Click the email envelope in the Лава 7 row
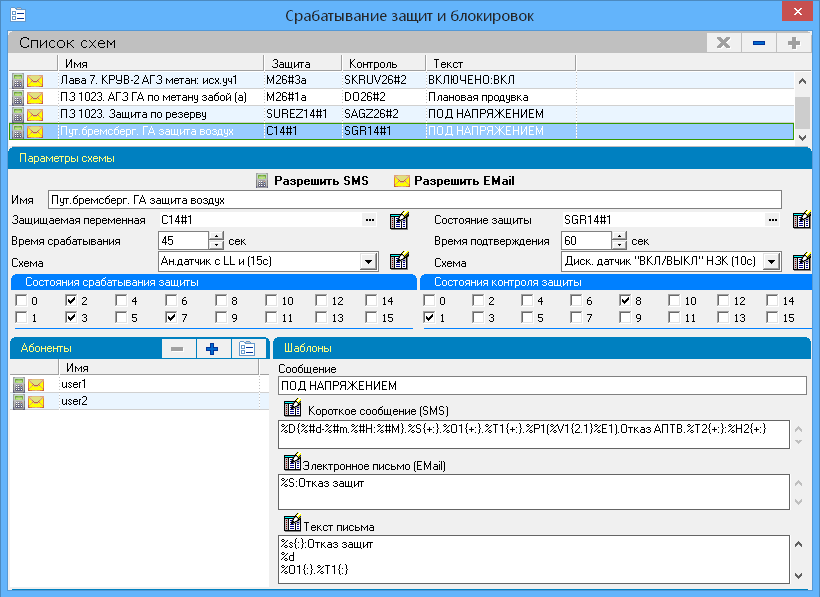 pos(35,81)
